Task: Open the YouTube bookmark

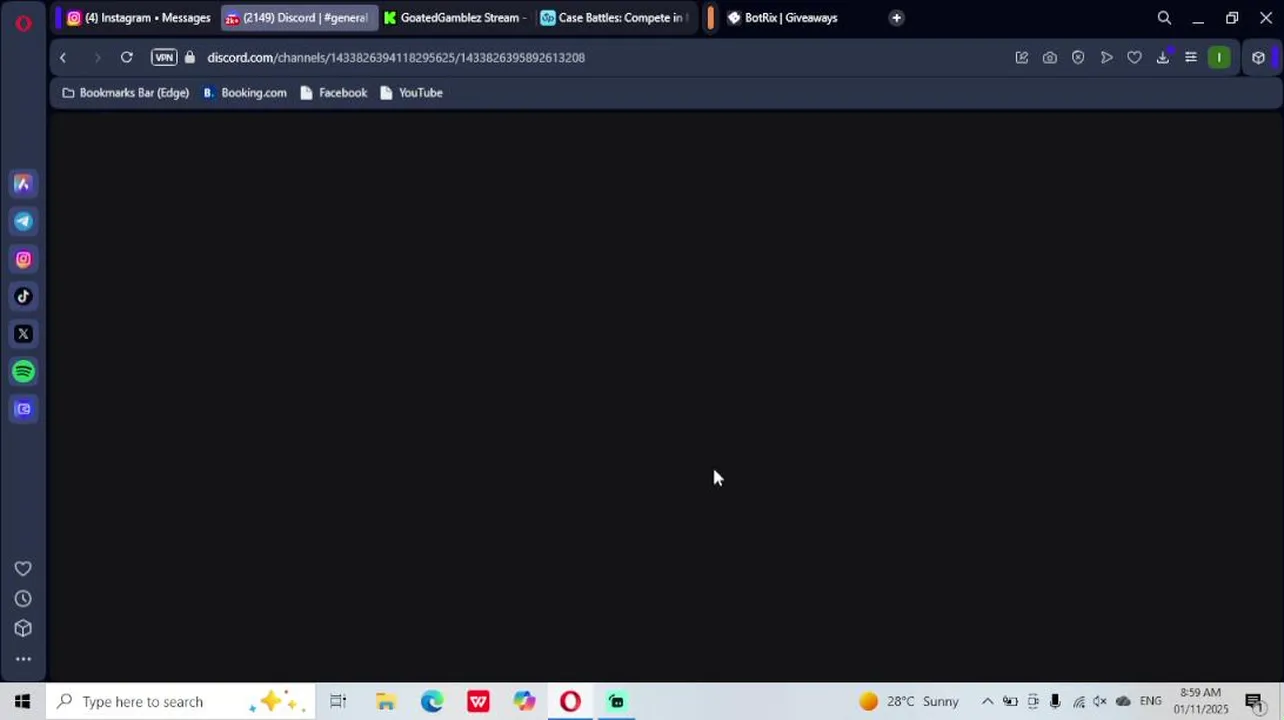Action: click(411, 93)
